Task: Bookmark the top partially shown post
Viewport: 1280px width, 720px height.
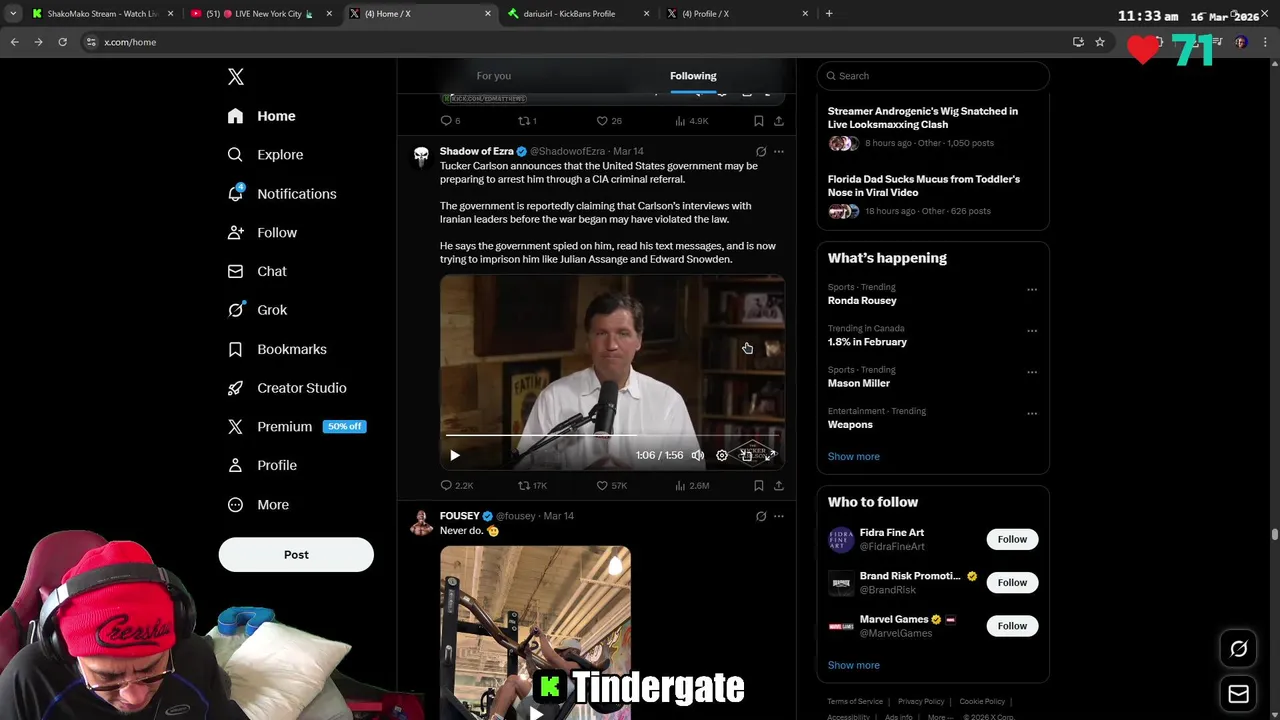Action: pyautogui.click(x=759, y=121)
